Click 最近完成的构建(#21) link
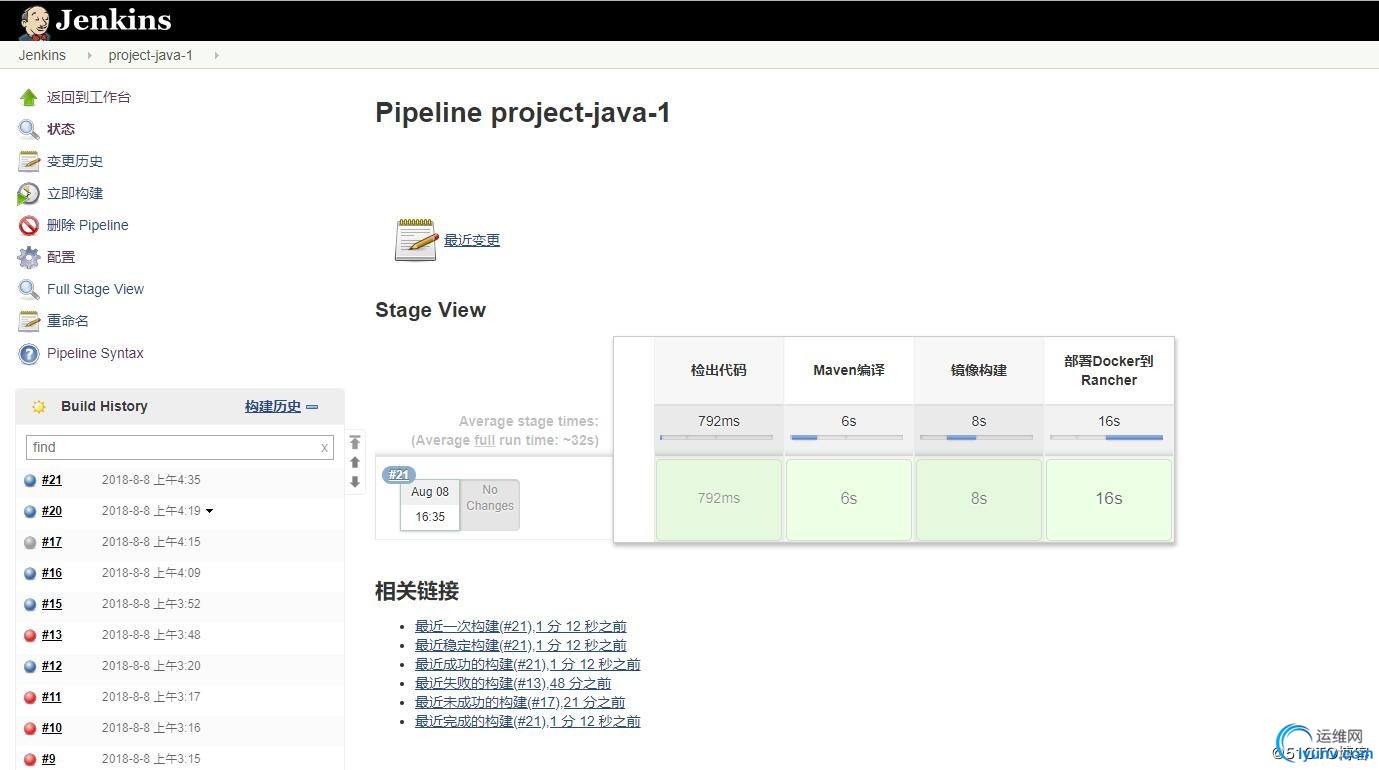Image resolution: width=1379 pixels, height=770 pixels. (528, 721)
